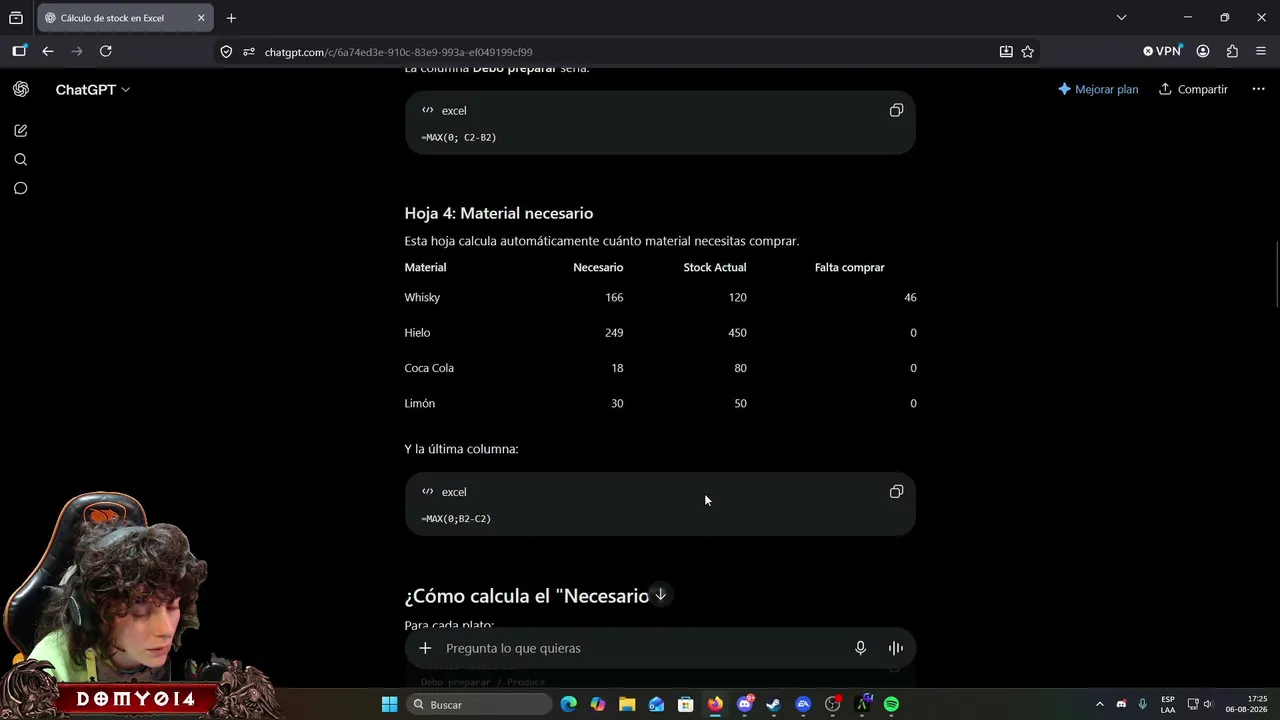Image resolution: width=1280 pixels, height=720 pixels.
Task: Open Microsoft Store from the taskbar
Action: (x=686, y=704)
